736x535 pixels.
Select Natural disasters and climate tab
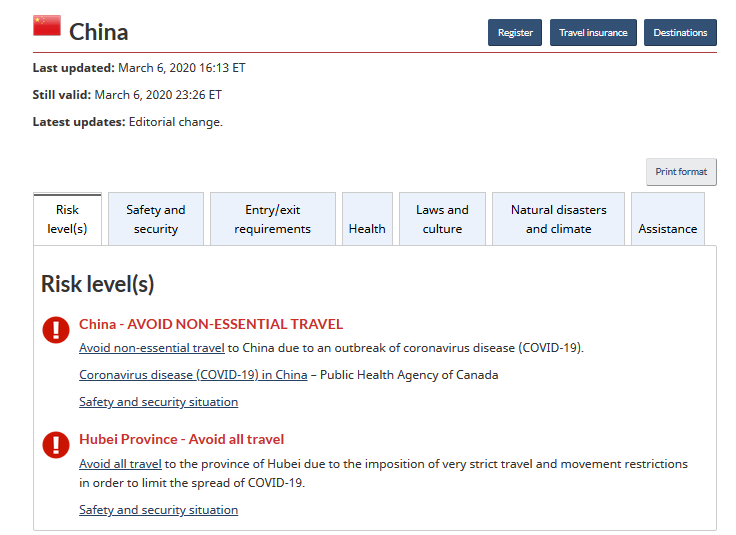click(x=559, y=219)
